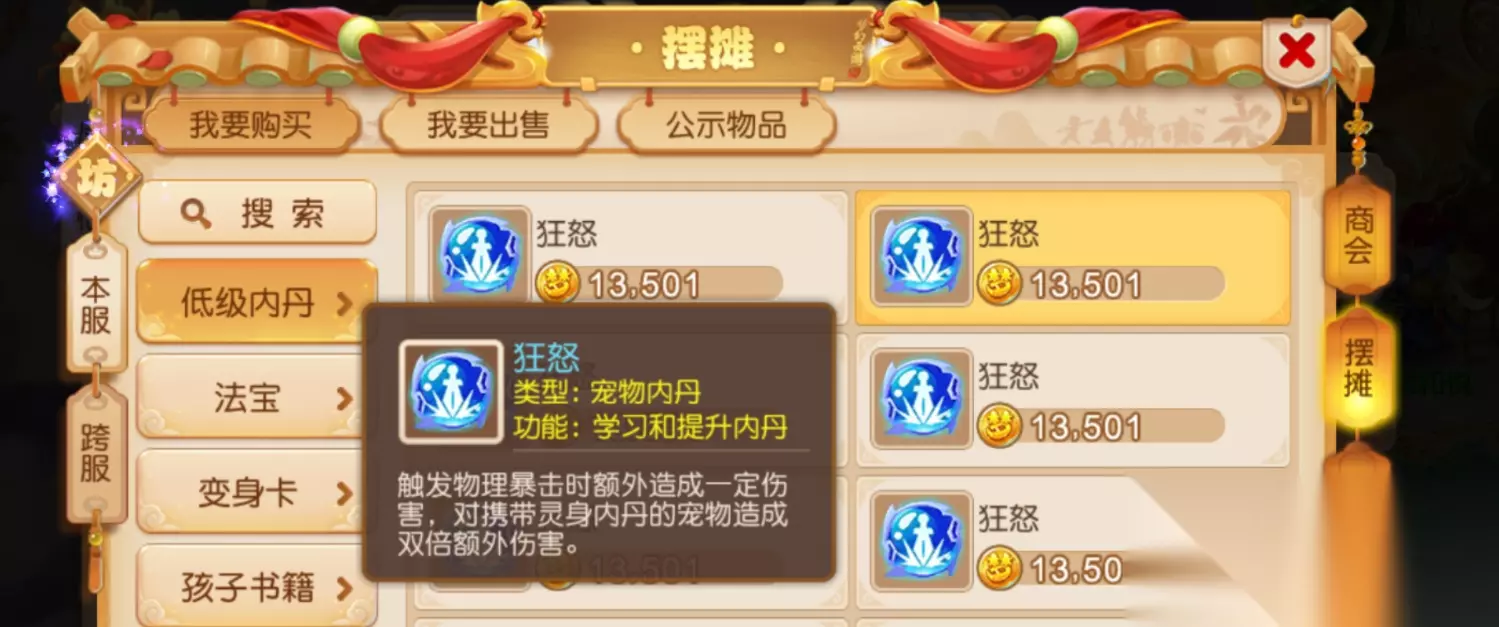The image size is (1499, 627).
Task: Click the gold coin icon in the top-left listing
Action: (557, 285)
